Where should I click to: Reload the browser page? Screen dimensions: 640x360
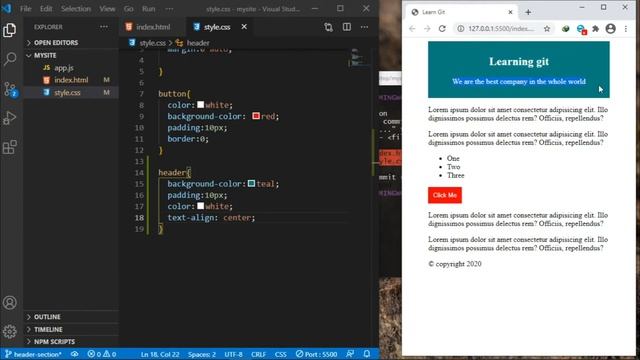(442, 29)
